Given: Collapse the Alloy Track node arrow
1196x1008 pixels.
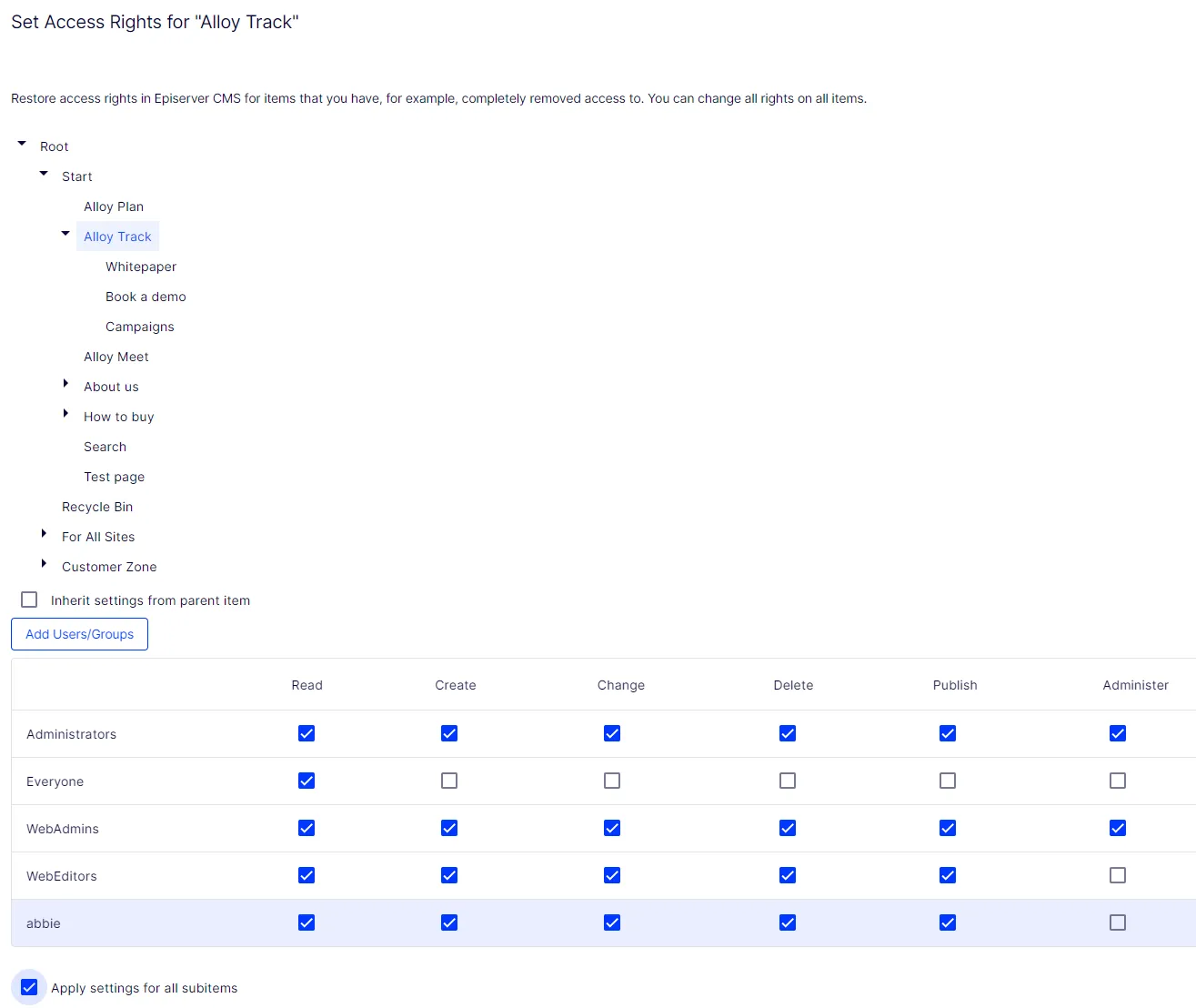Looking at the screenshot, I should click(65, 234).
